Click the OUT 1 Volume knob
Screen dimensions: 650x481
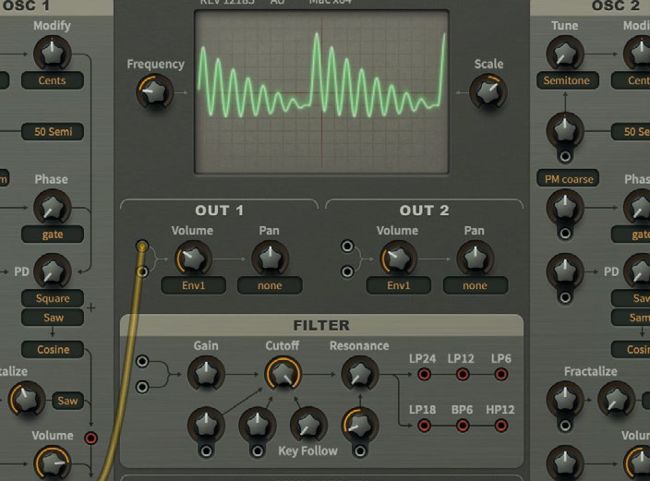pyautogui.click(x=193, y=259)
